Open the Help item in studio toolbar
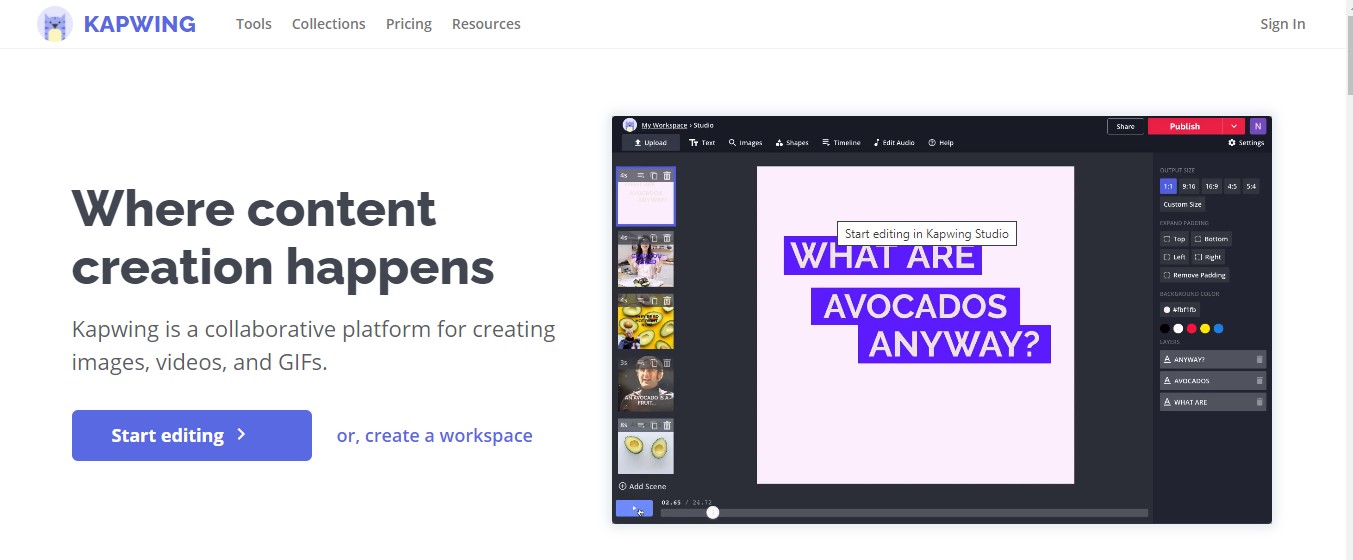Image resolution: width=1353 pixels, height=560 pixels. click(941, 143)
